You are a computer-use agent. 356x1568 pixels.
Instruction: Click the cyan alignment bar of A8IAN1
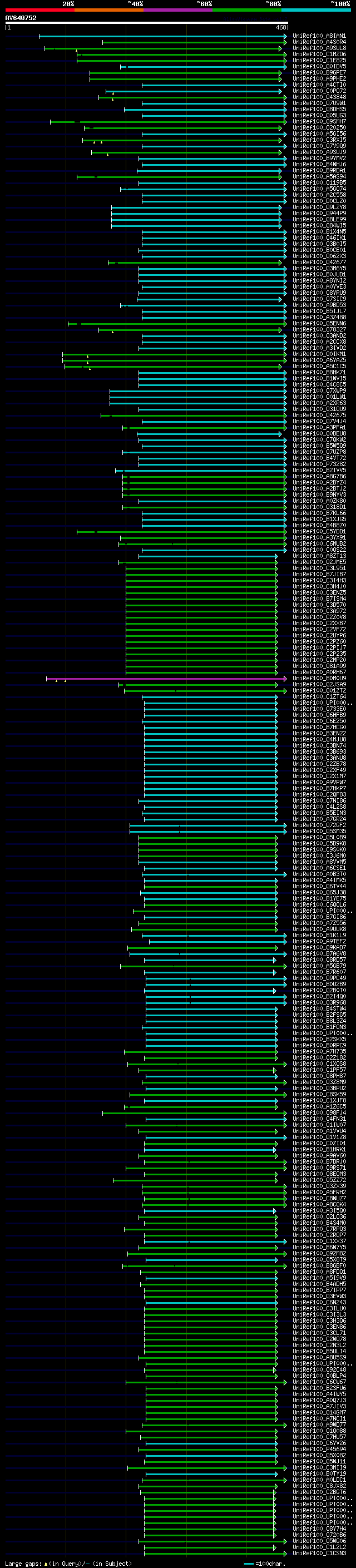tap(162, 36)
